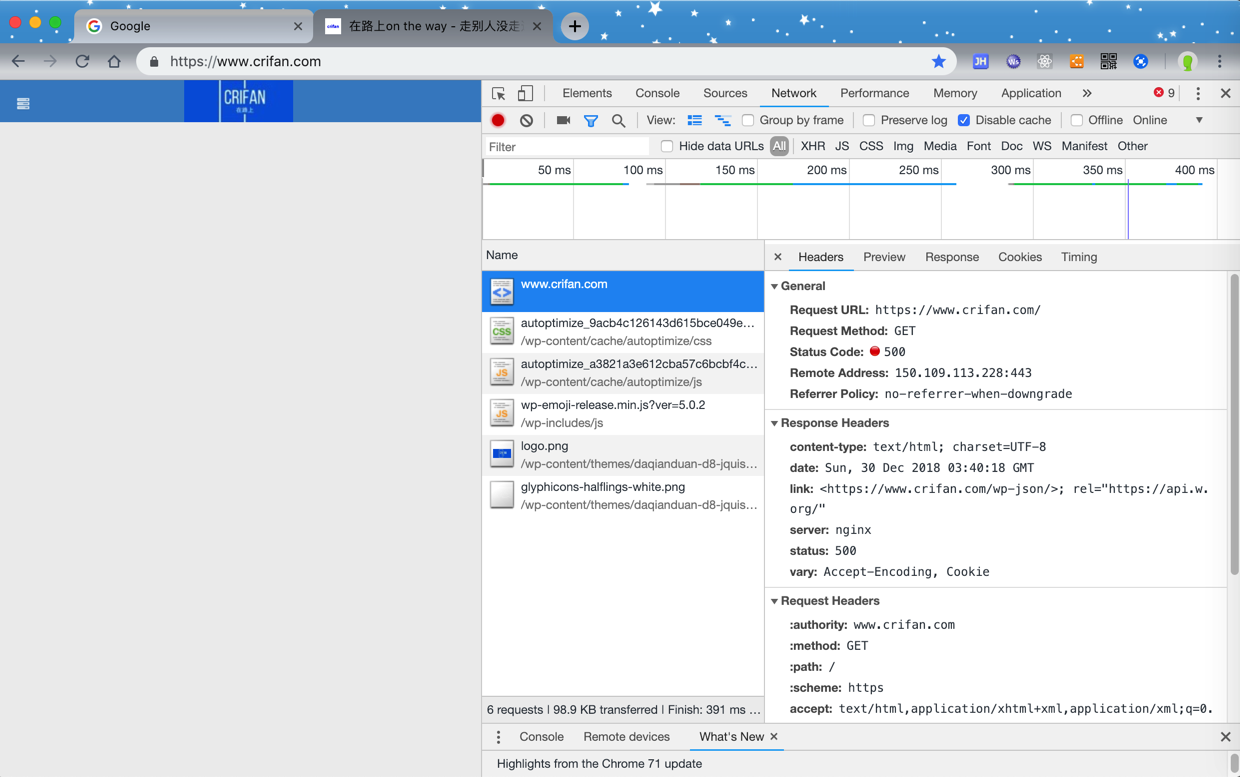Bookmark this page star icon
Viewport: 1240px width, 777px height.
pyautogui.click(x=938, y=61)
